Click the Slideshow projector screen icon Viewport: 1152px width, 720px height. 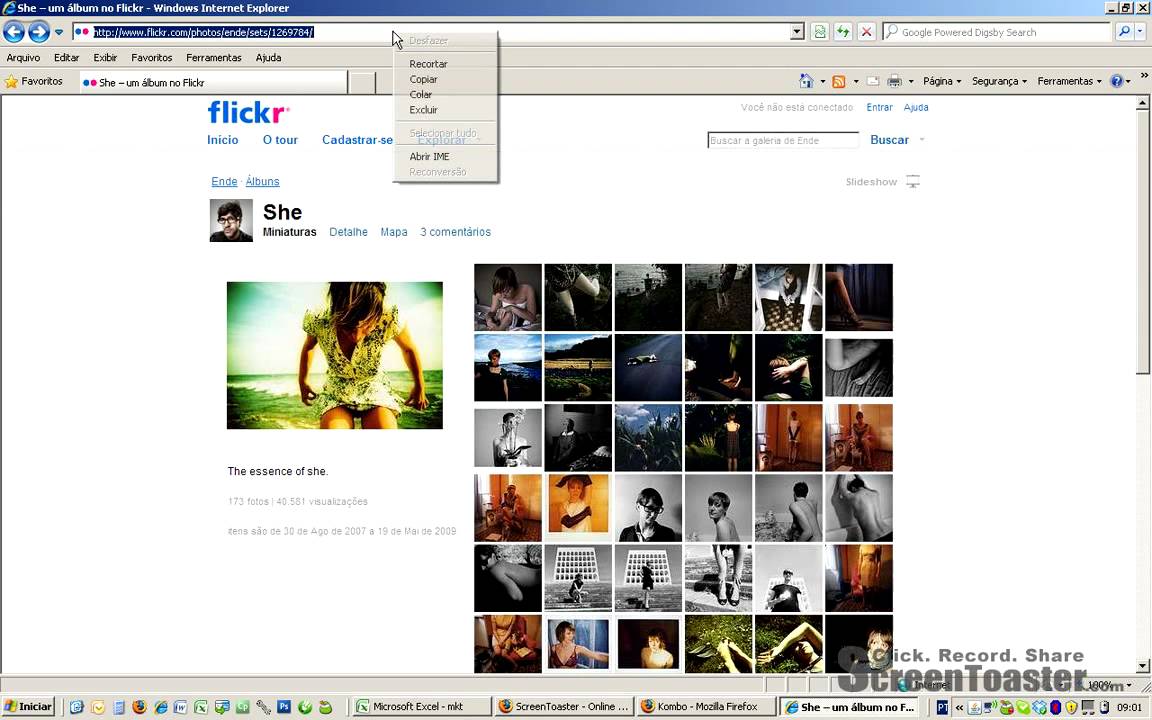coord(912,181)
